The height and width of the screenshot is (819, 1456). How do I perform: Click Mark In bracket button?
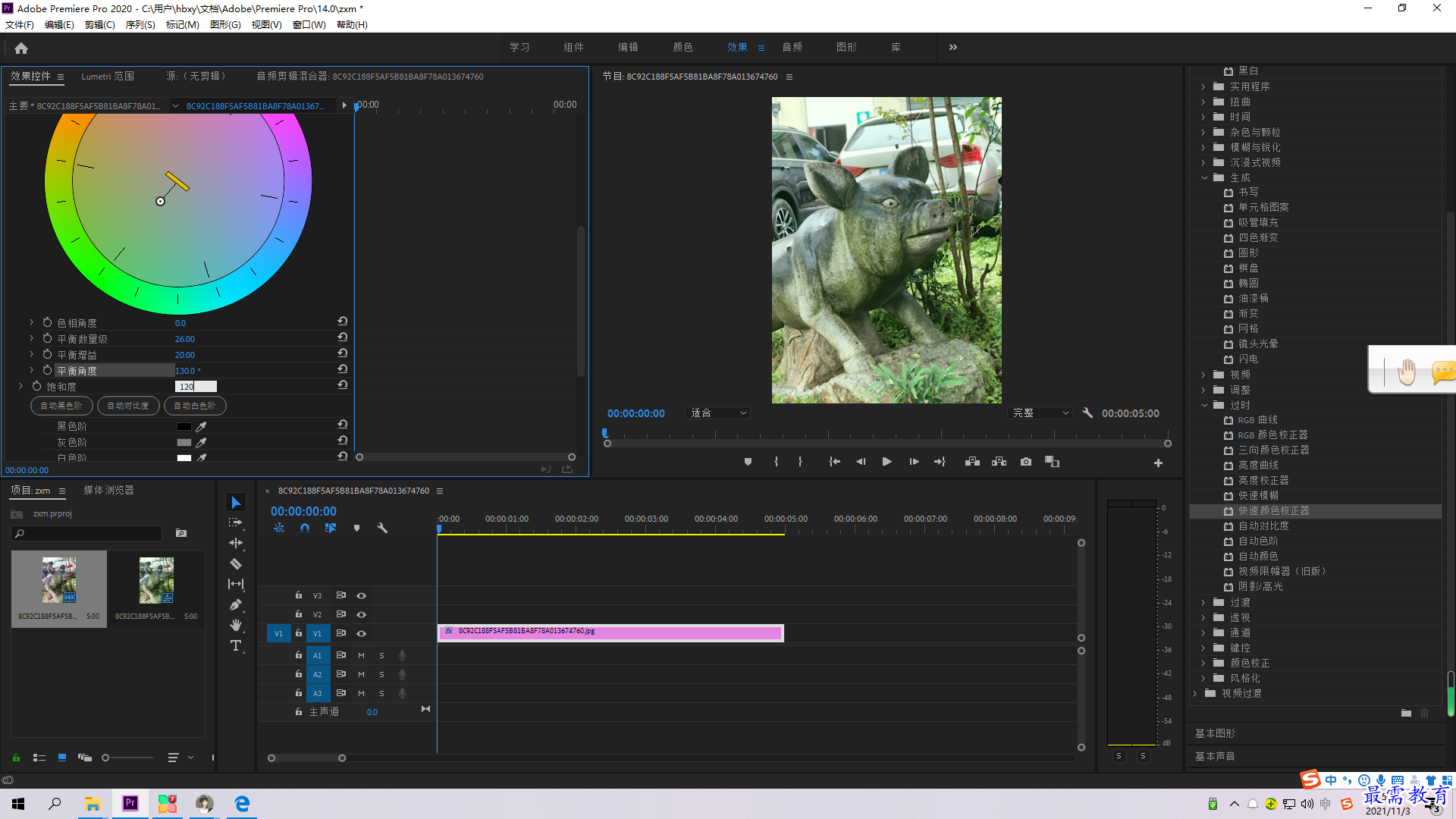[x=776, y=462]
